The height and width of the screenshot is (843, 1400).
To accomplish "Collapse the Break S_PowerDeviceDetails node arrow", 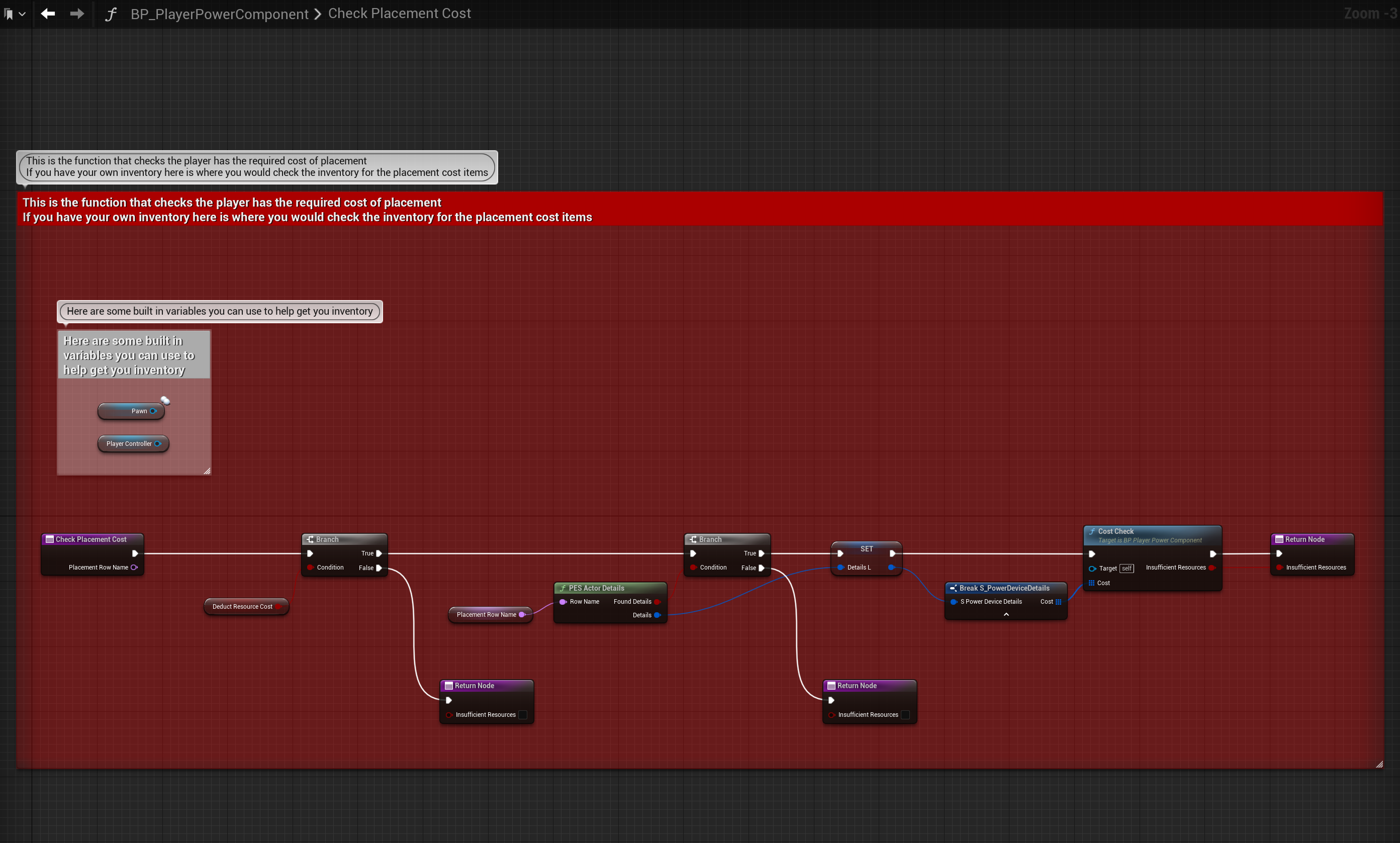I will (1006, 614).
